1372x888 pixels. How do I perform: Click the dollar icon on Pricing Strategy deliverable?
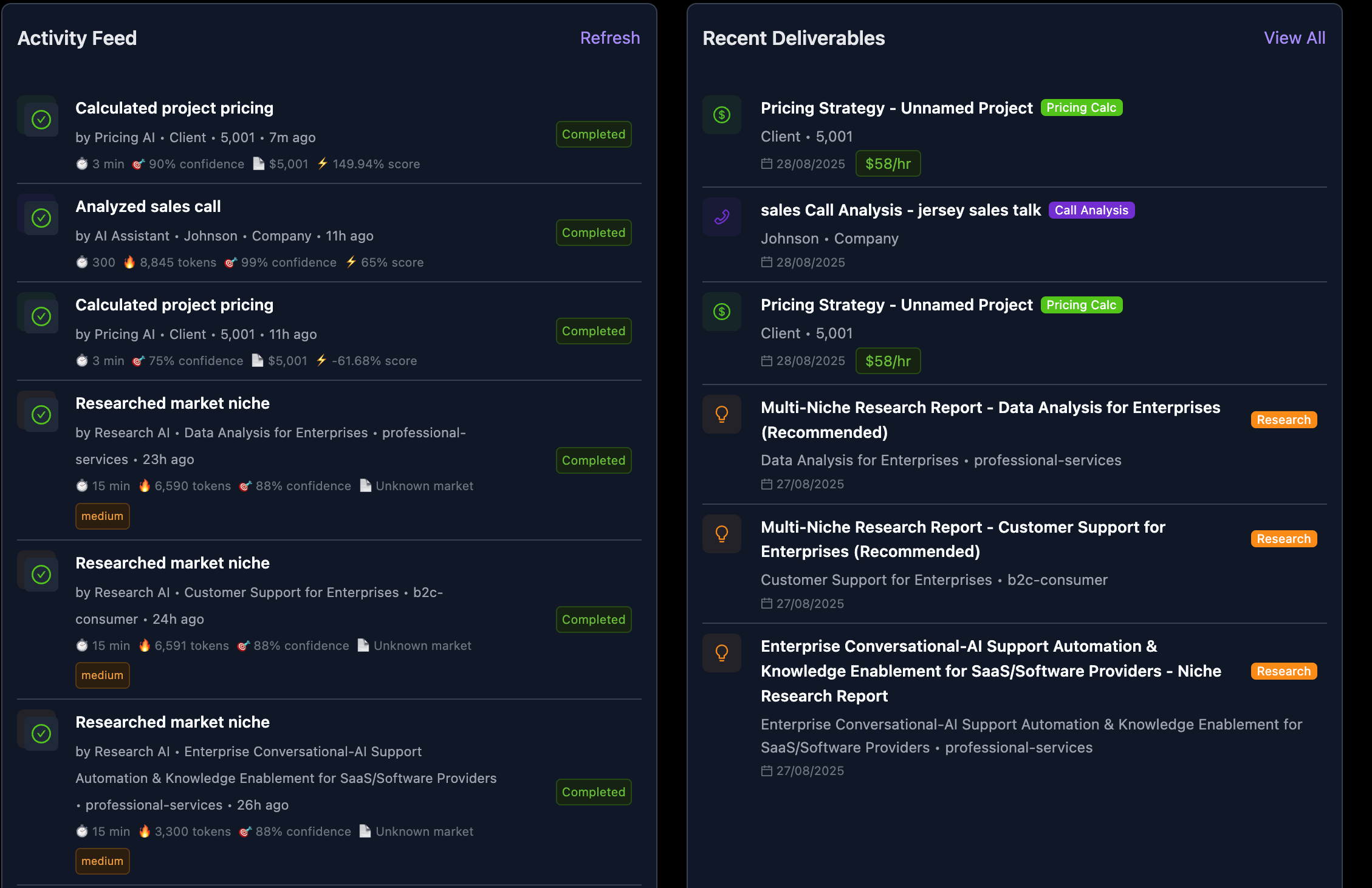pyautogui.click(x=721, y=115)
